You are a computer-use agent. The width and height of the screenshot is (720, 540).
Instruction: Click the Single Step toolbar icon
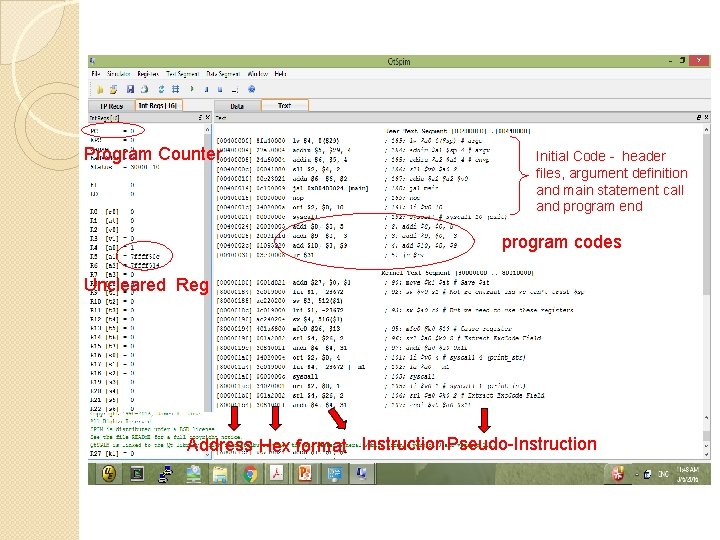point(235,90)
